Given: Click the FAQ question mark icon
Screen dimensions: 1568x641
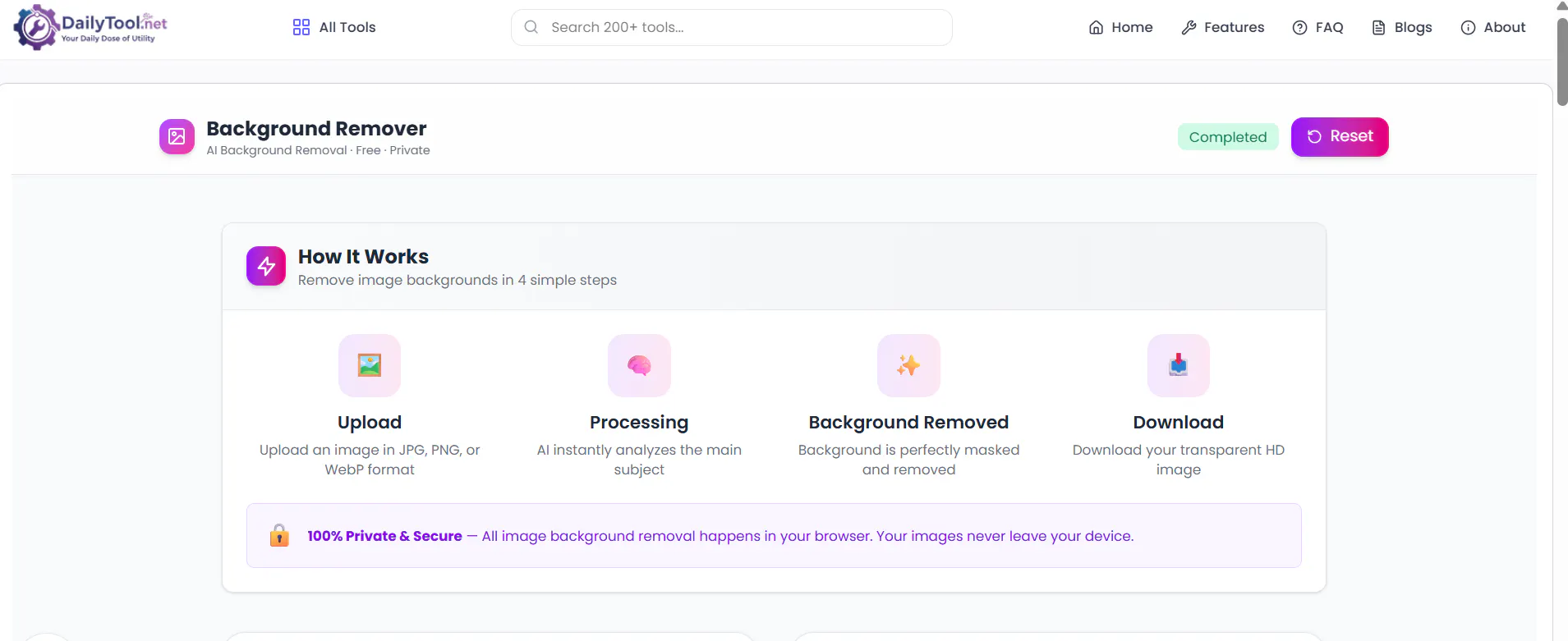Looking at the screenshot, I should click(1299, 27).
